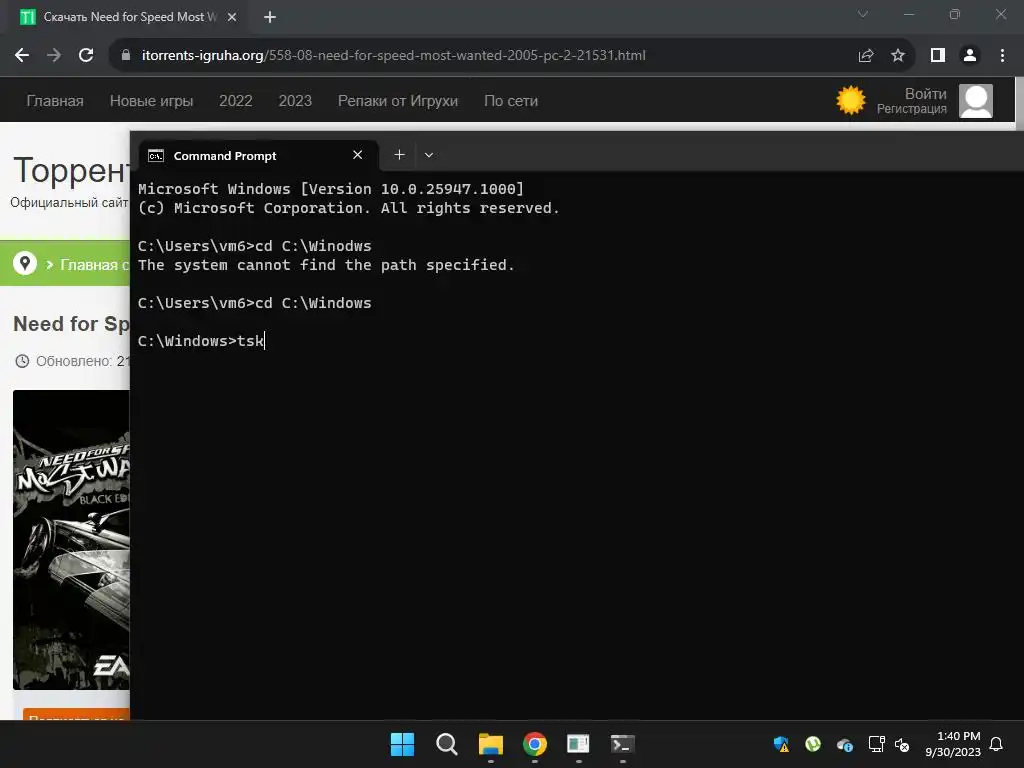This screenshot has height=768, width=1024.
Task: Click the location pin breadcrumb icon
Action: 25,263
